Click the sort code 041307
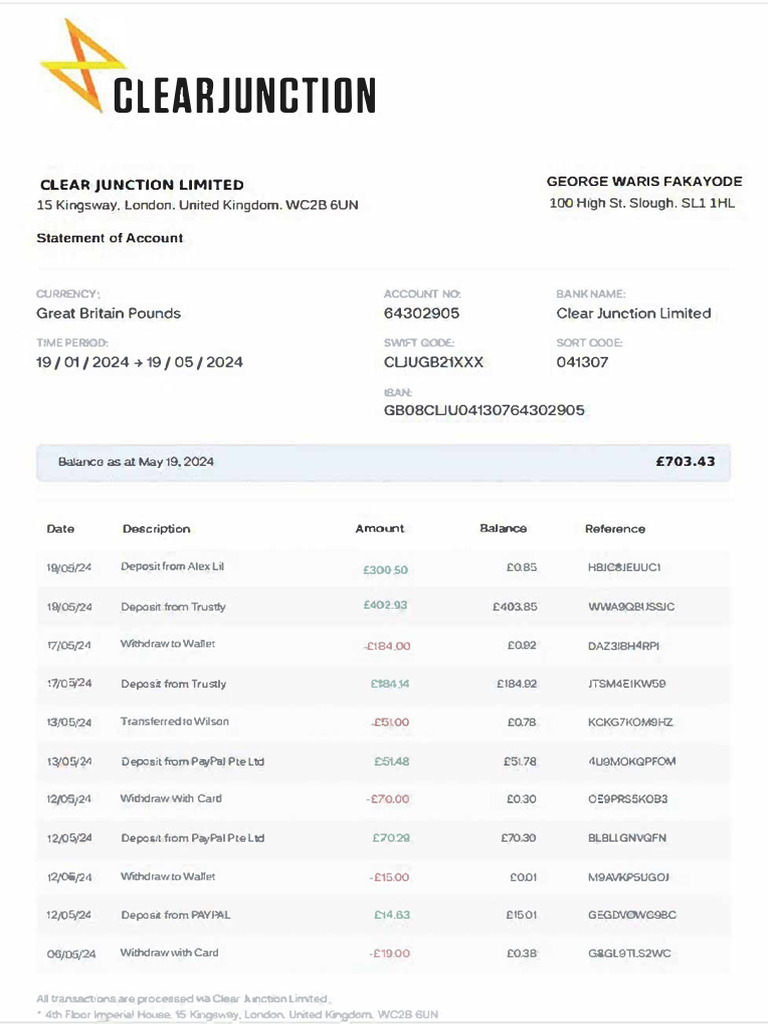This screenshot has height=1024, width=768. click(x=582, y=362)
